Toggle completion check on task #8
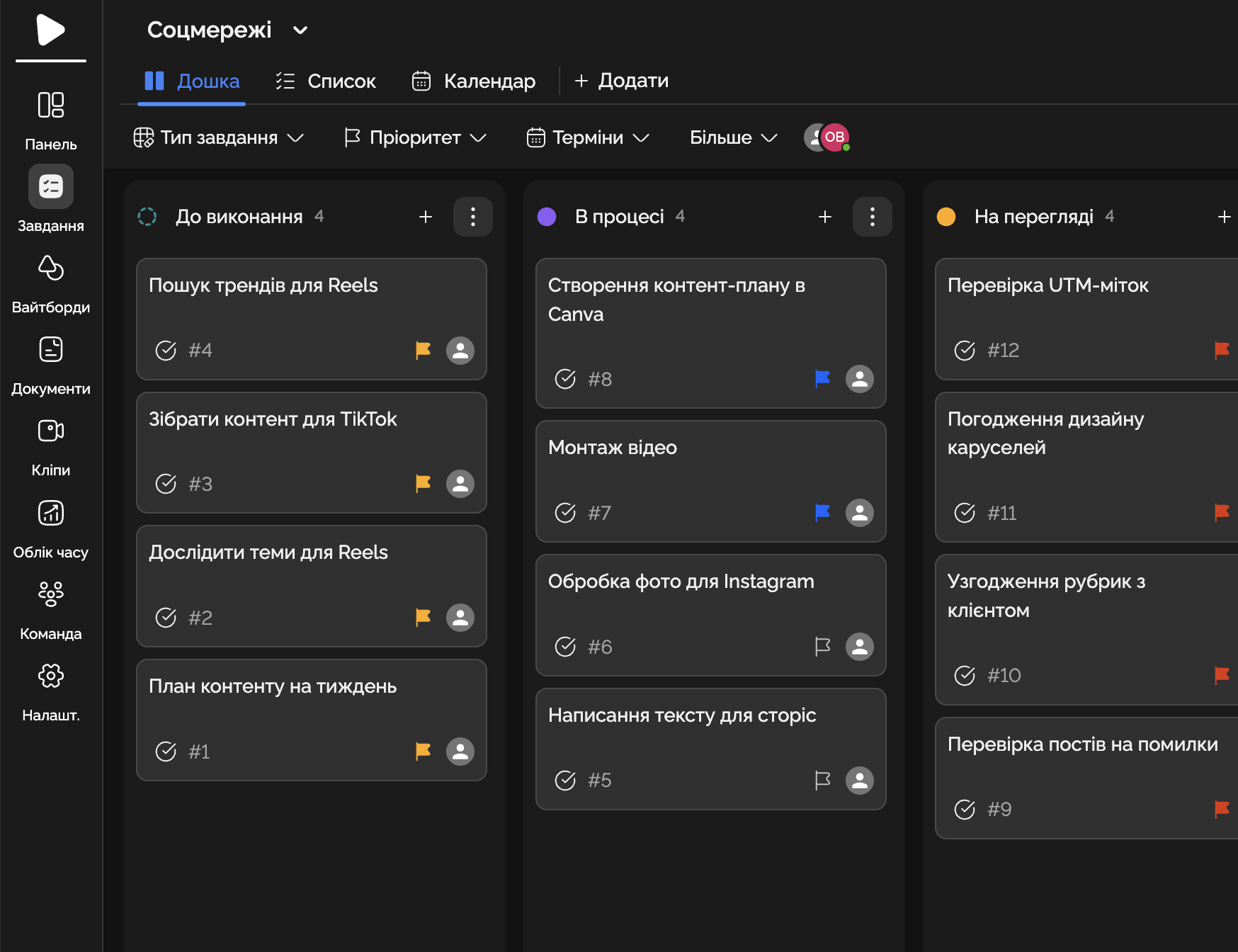 point(565,379)
